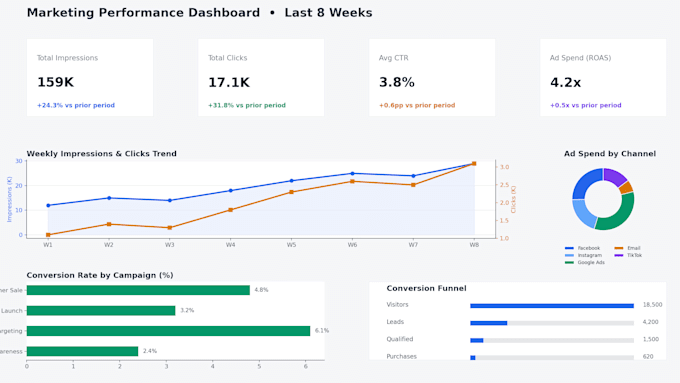The image size is (680, 383).
Task: Click the W2 orange clicks data point
Action: [109, 224]
